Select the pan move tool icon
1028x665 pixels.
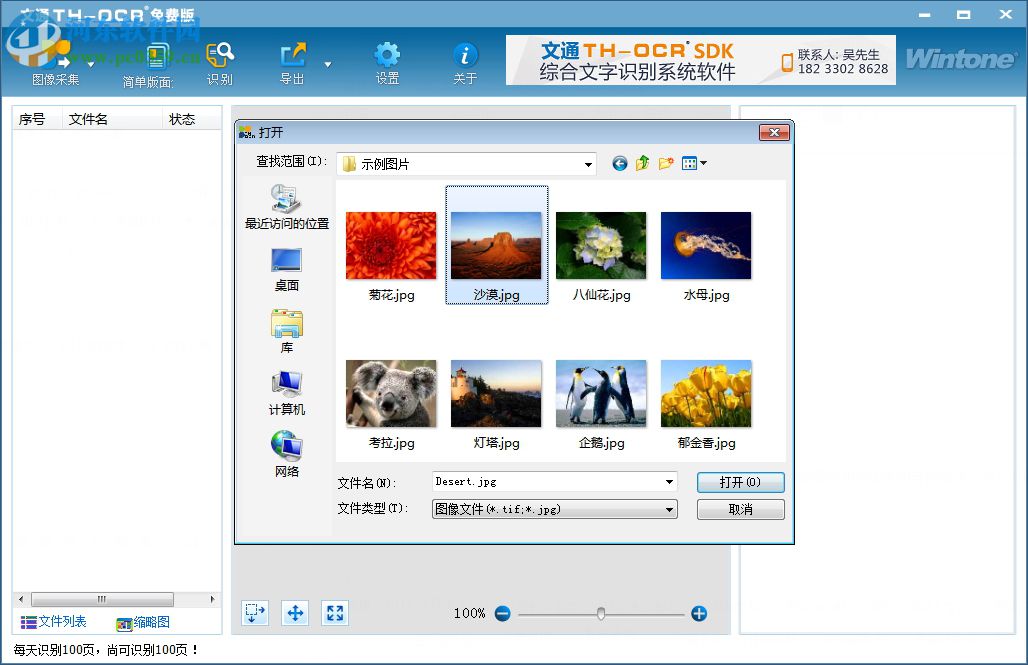pyautogui.click(x=295, y=613)
